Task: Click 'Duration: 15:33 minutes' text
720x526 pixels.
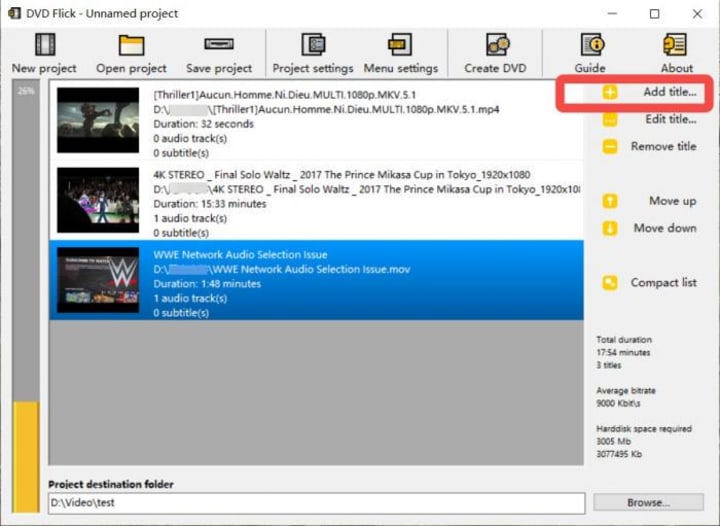Action: (210, 204)
